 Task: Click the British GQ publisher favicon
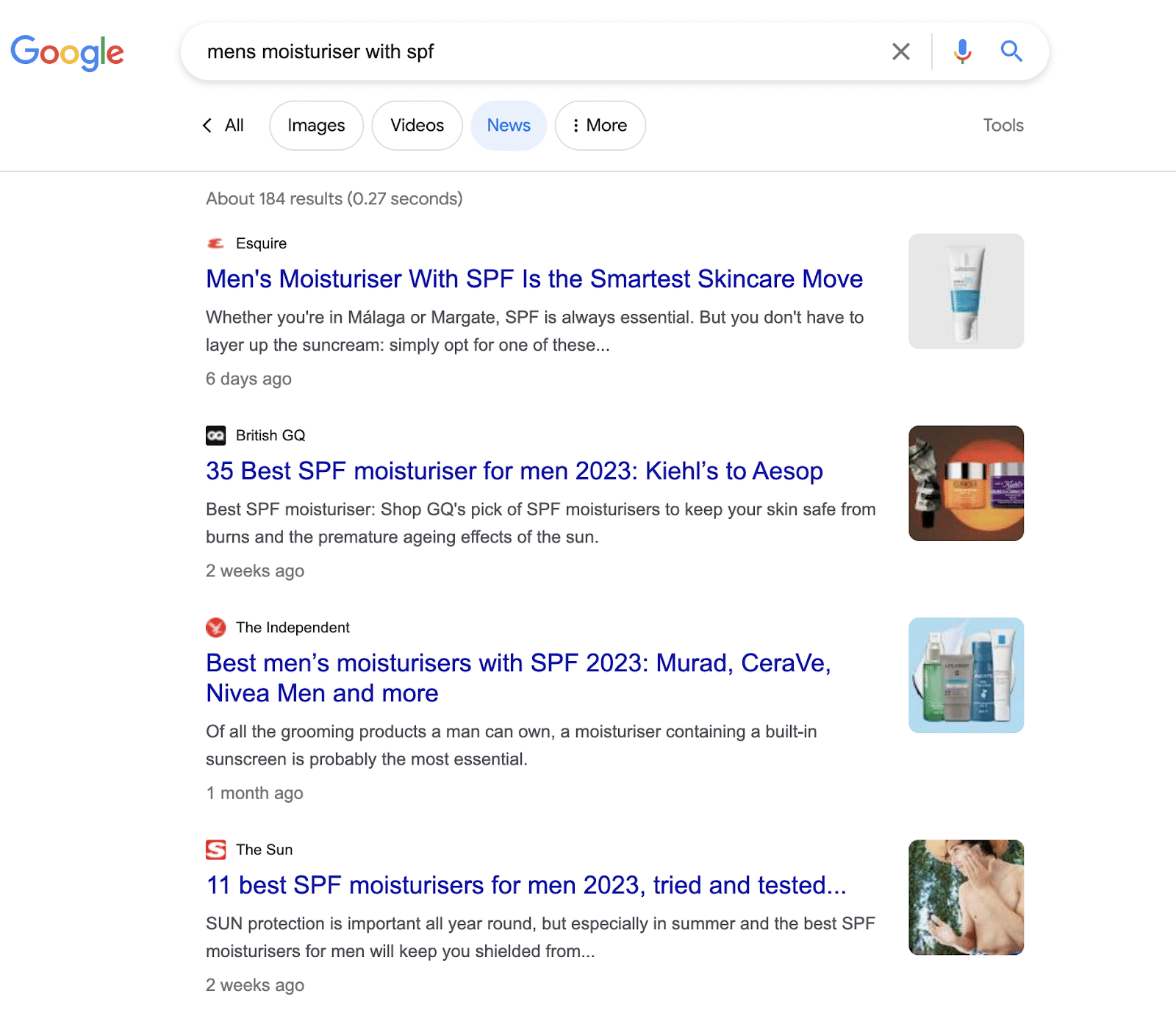coord(215,435)
